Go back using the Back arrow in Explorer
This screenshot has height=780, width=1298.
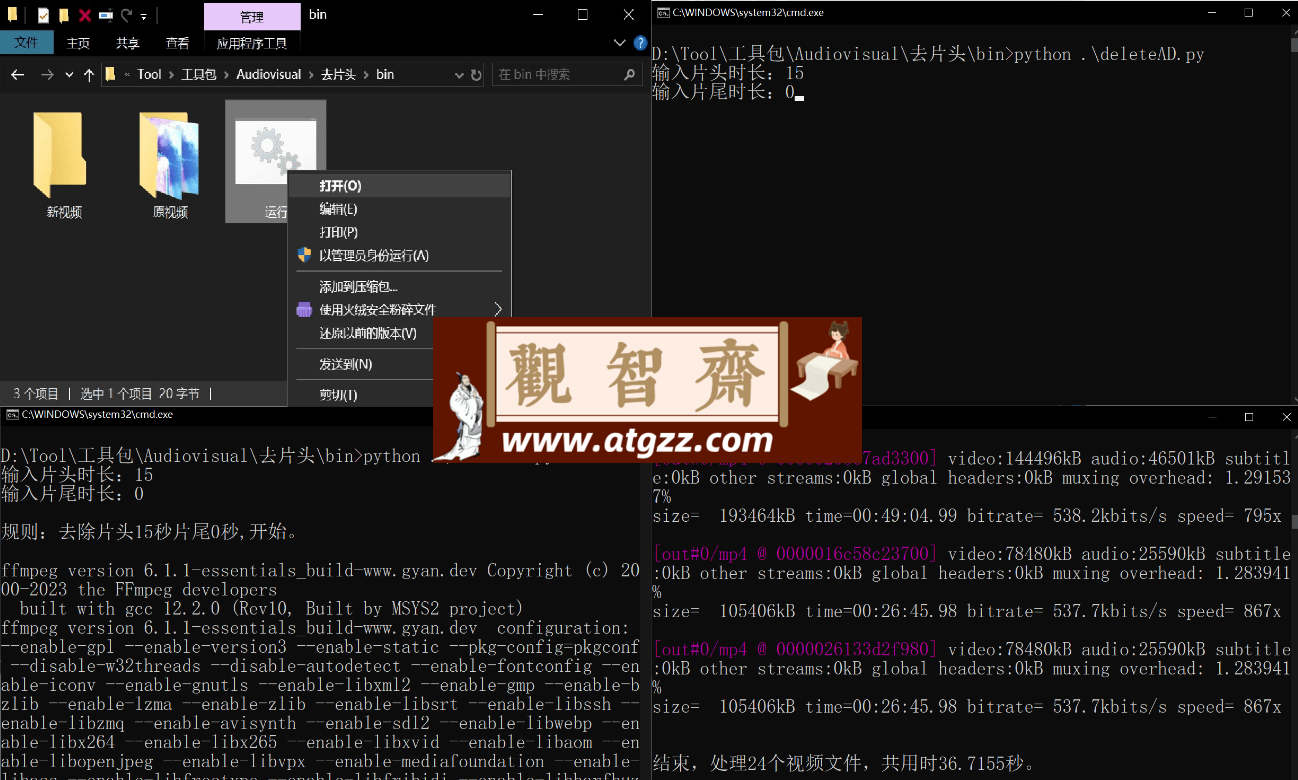[17, 75]
